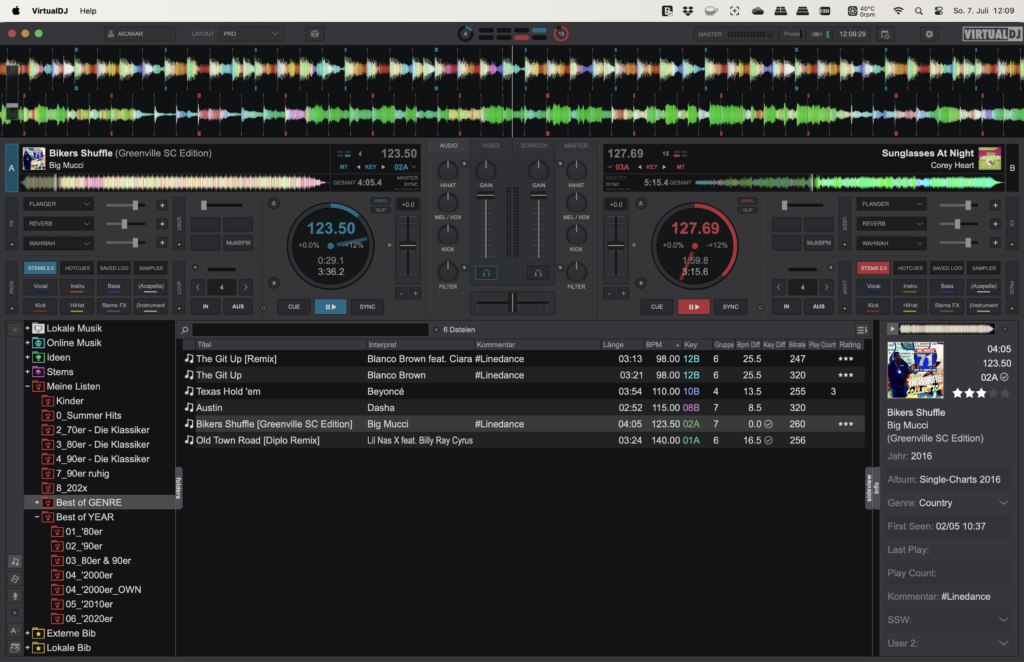Screen dimensions: 1024x662
Task: Click the browser search input field
Action: 310,330
